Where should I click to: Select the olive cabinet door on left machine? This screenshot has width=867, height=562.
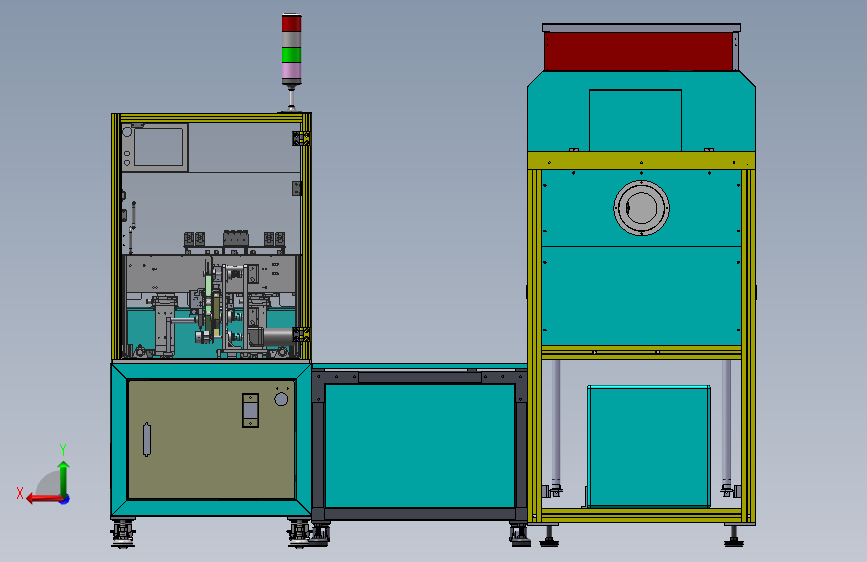coord(211,440)
